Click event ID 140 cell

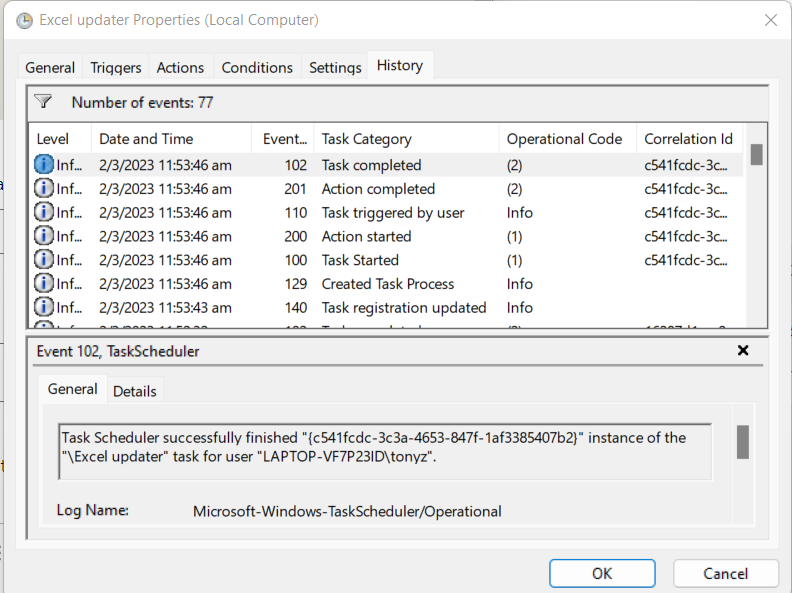(295, 308)
